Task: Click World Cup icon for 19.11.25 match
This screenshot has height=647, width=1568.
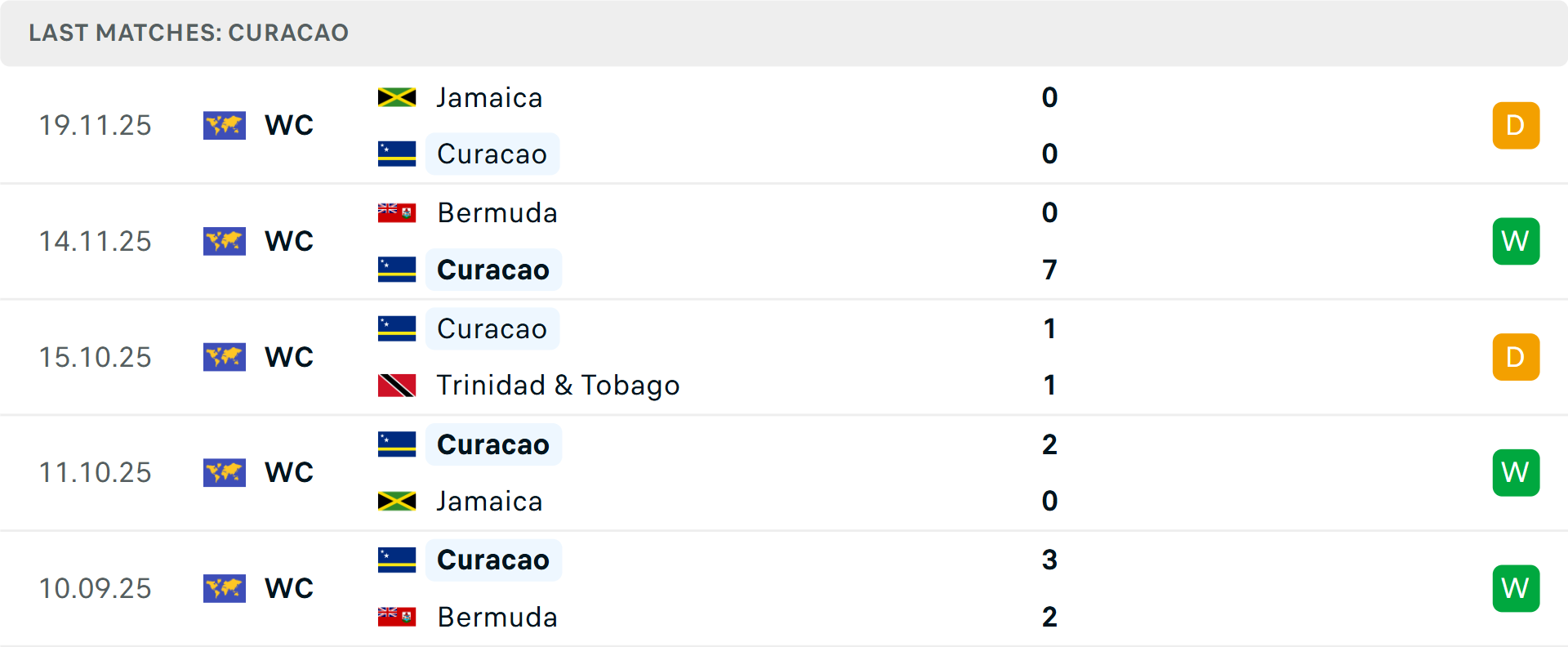Action: pos(225,126)
